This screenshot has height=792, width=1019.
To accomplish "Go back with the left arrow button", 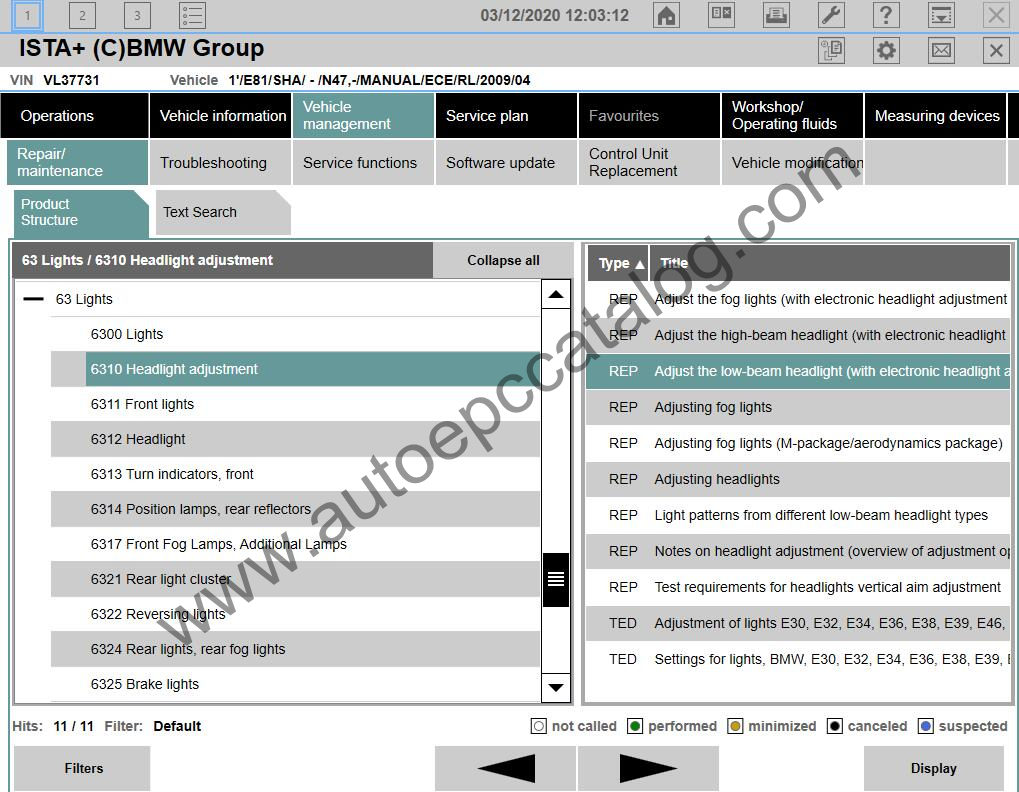I will 505,768.
